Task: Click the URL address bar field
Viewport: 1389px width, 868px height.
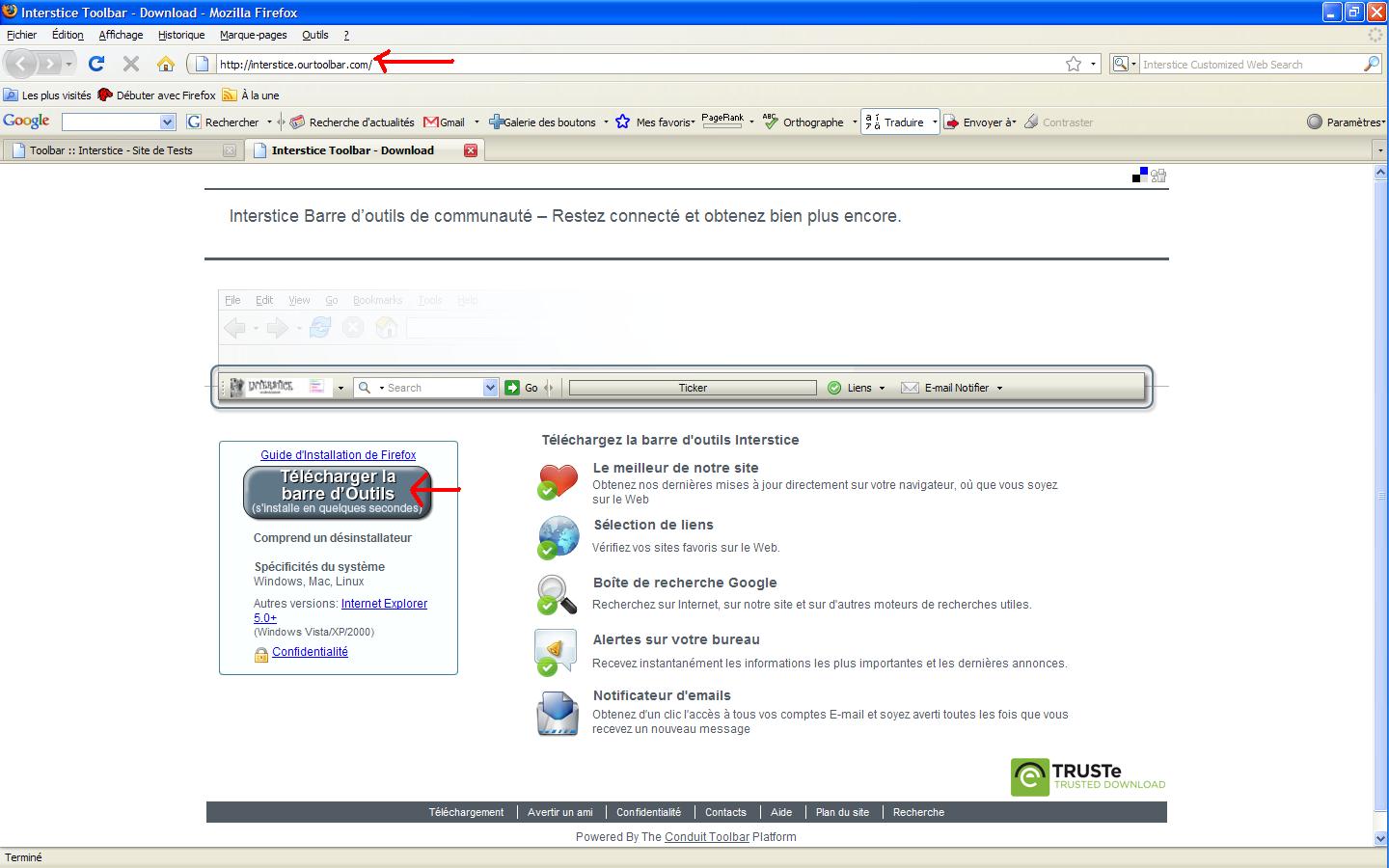Action: coord(627,65)
